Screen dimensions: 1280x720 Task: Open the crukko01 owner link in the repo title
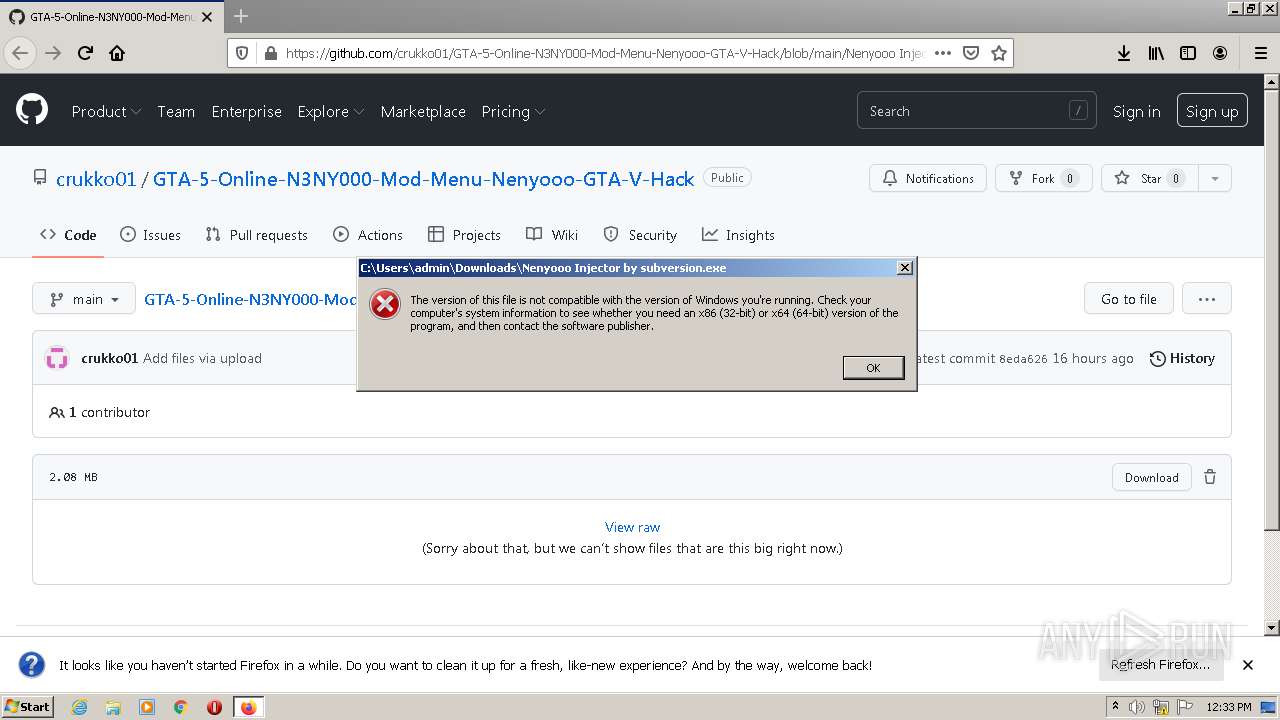[96, 179]
